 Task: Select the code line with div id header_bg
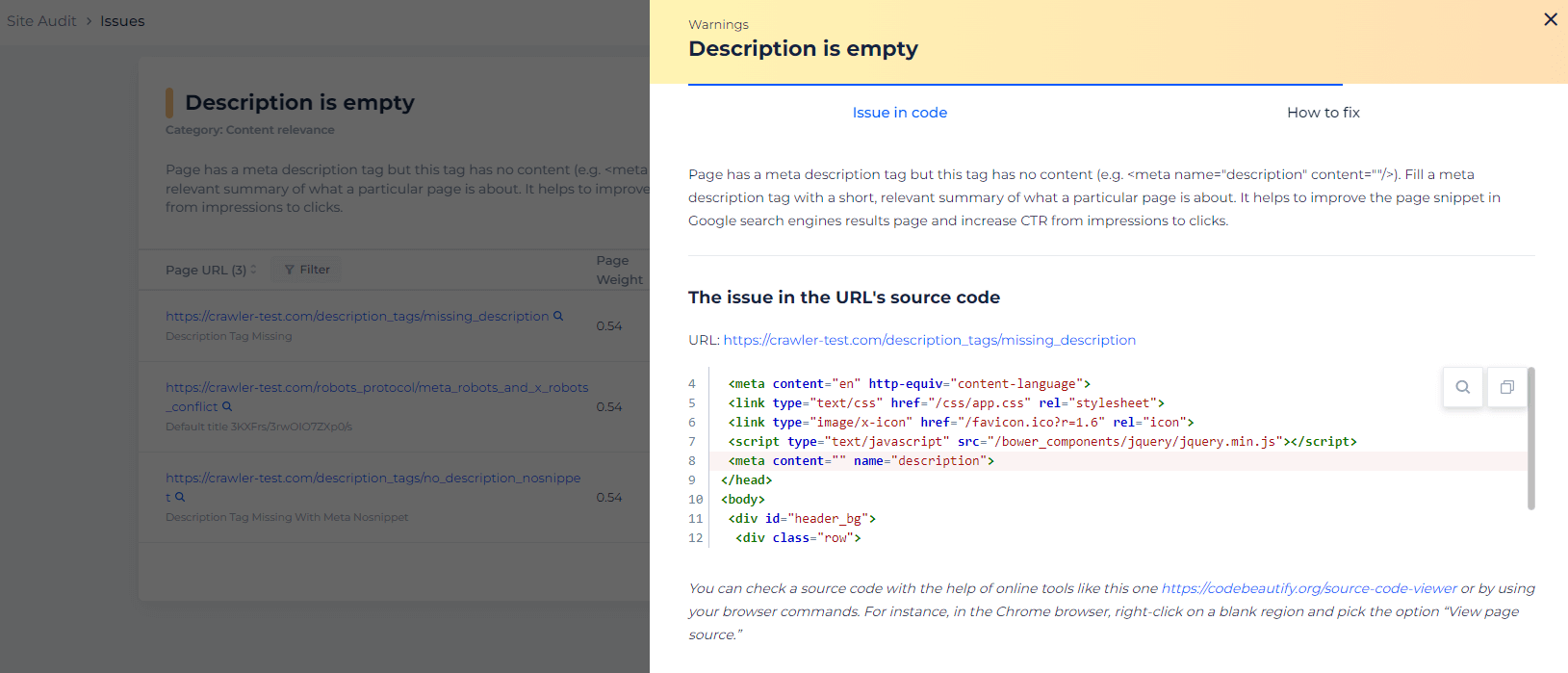point(802,519)
